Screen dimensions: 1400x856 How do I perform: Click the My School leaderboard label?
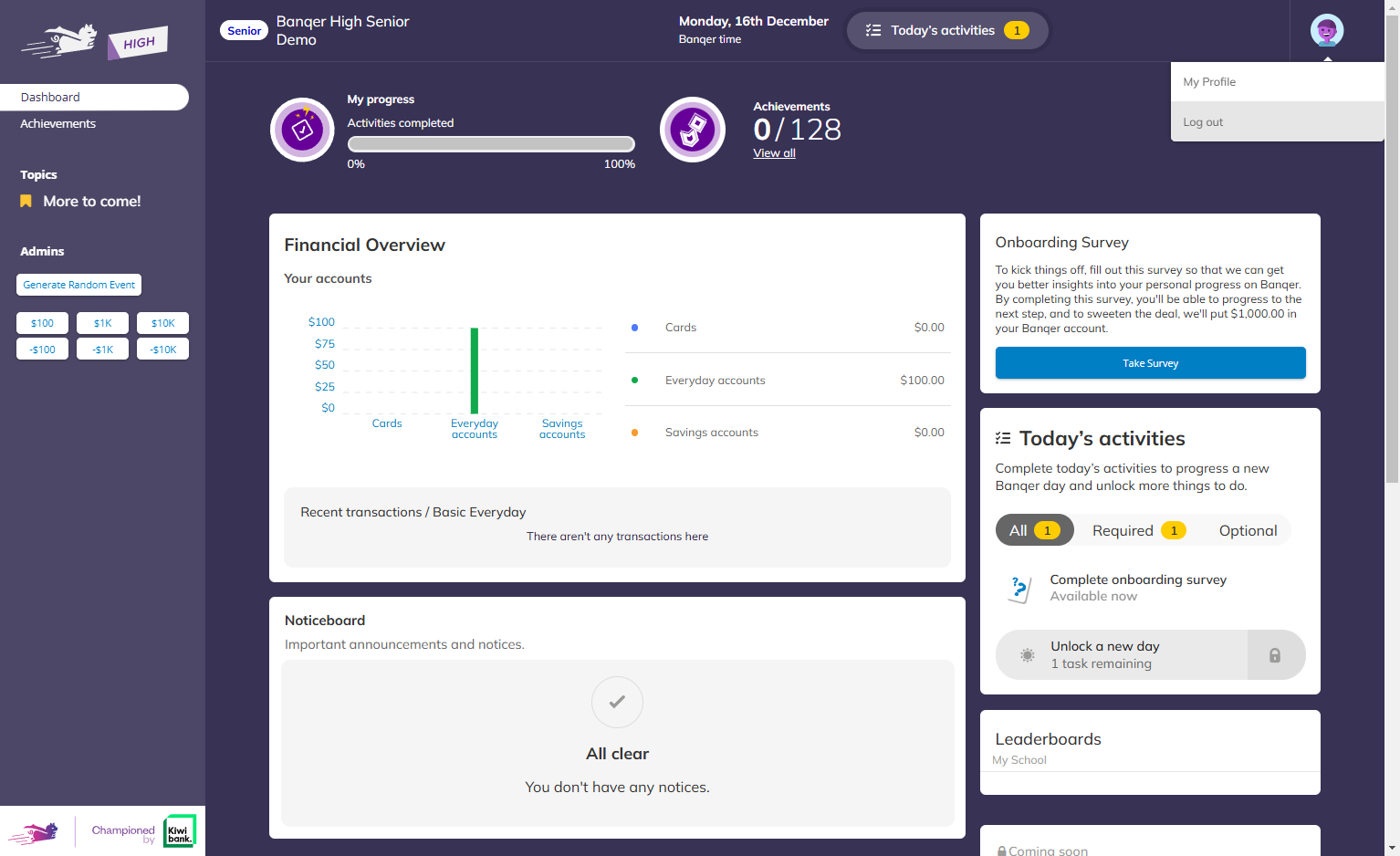[1019, 760]
